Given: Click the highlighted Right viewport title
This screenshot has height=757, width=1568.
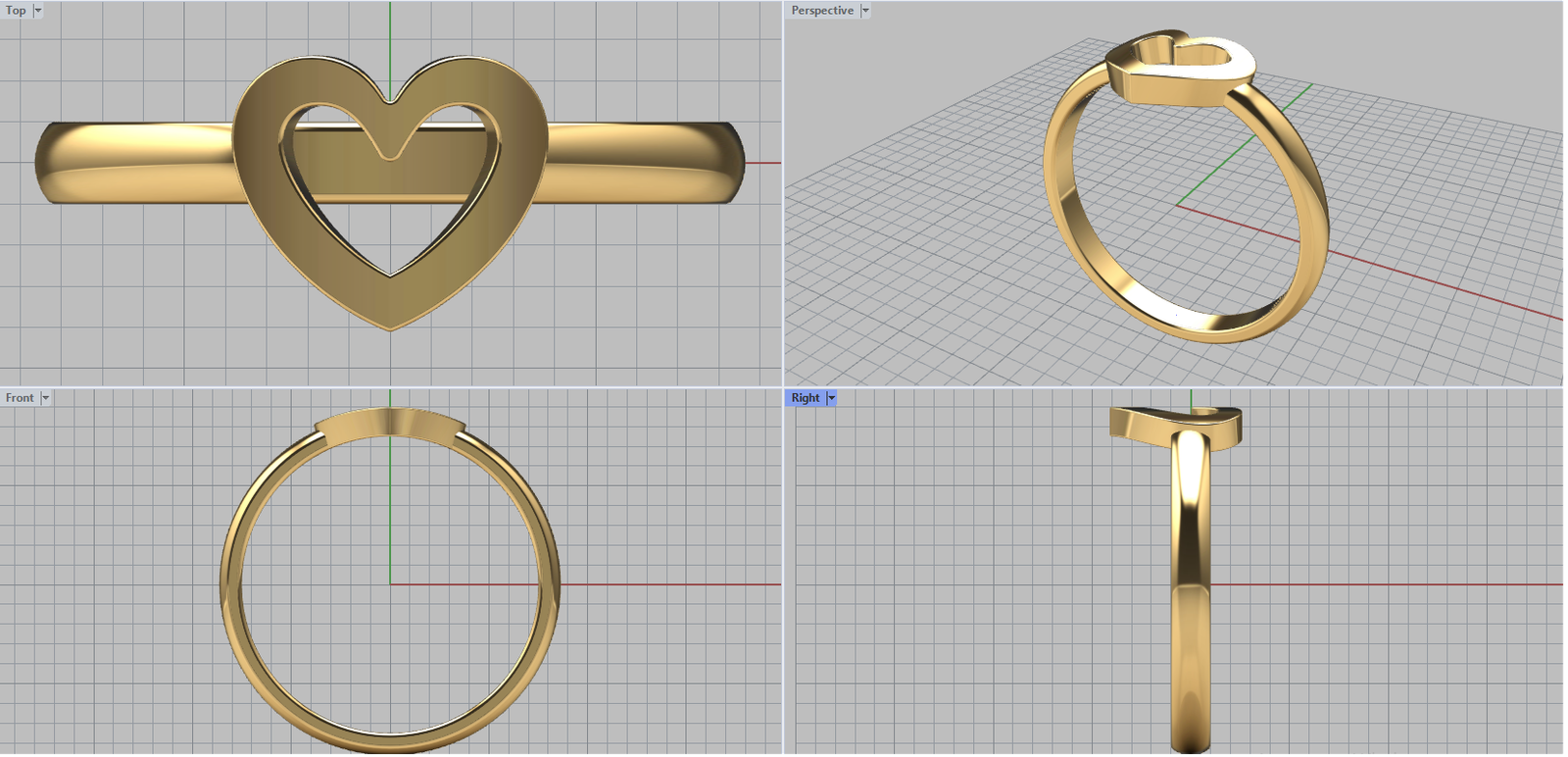Looking at the screenshot, I should click(805, 398).
